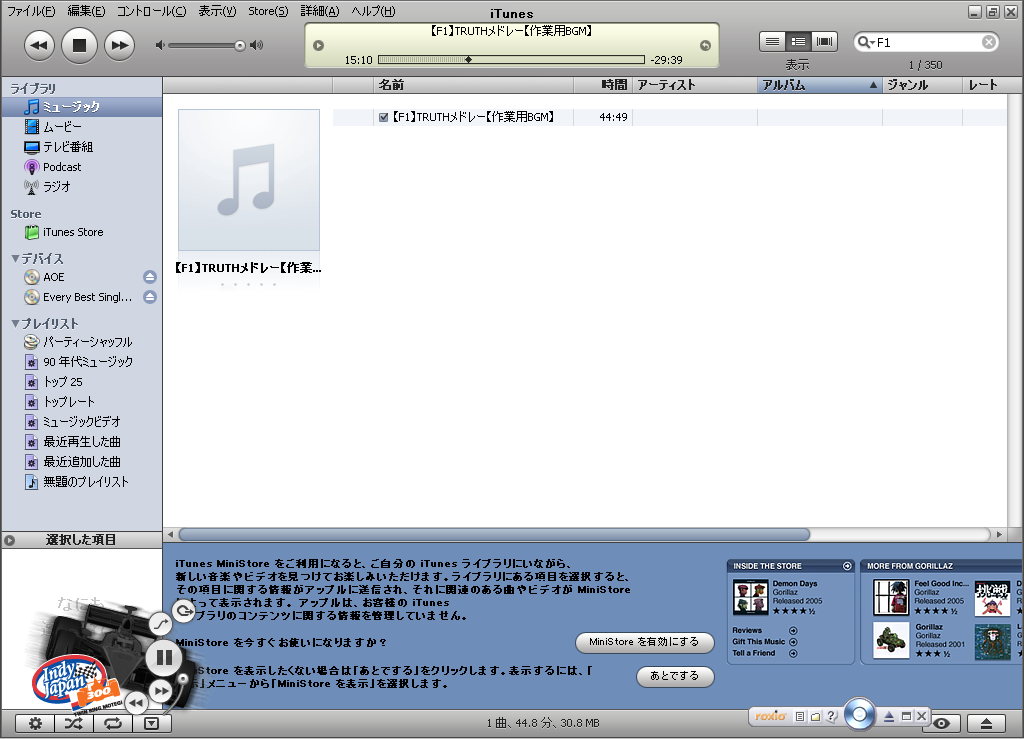The image size is (1024, 739).
Task: Click Gift This Music arrow
Action: tap(793, 642)
